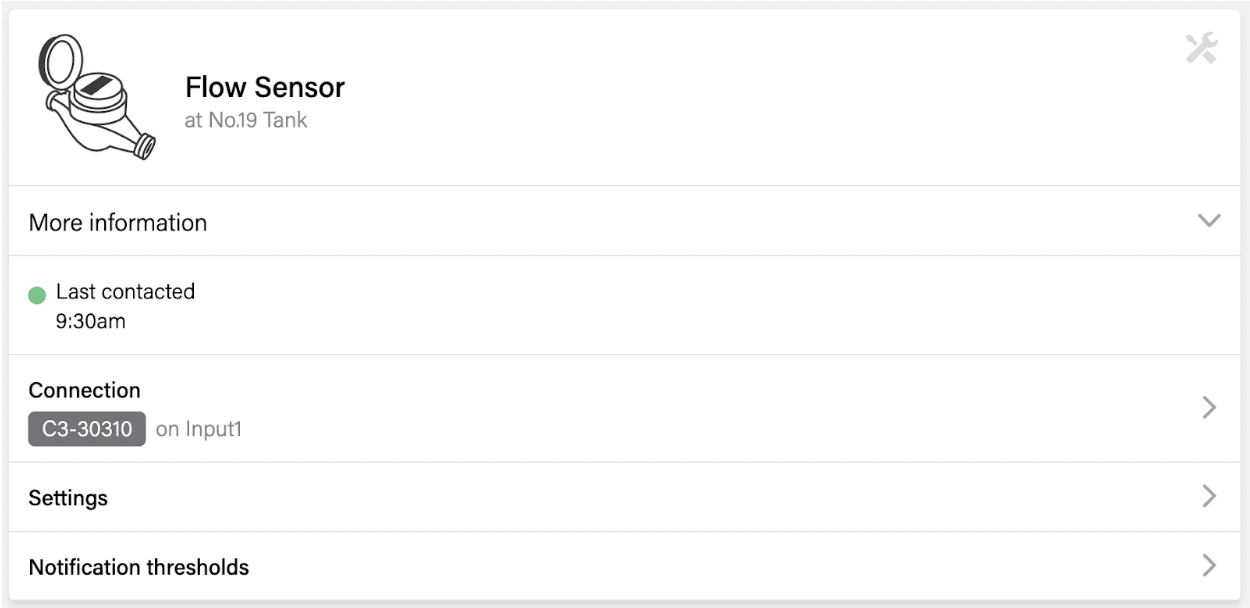Viewport: 1250px width, 608px height.
Task: Click the Connection heading text
Action: [x=85, y=390]
